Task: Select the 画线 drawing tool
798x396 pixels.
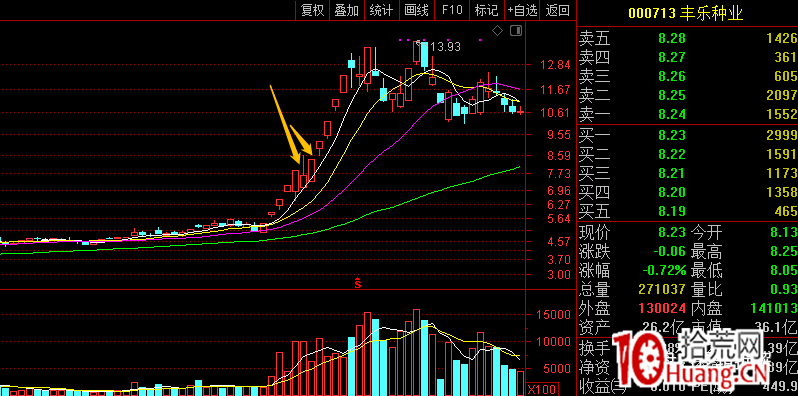Action: tap(416, 10)
